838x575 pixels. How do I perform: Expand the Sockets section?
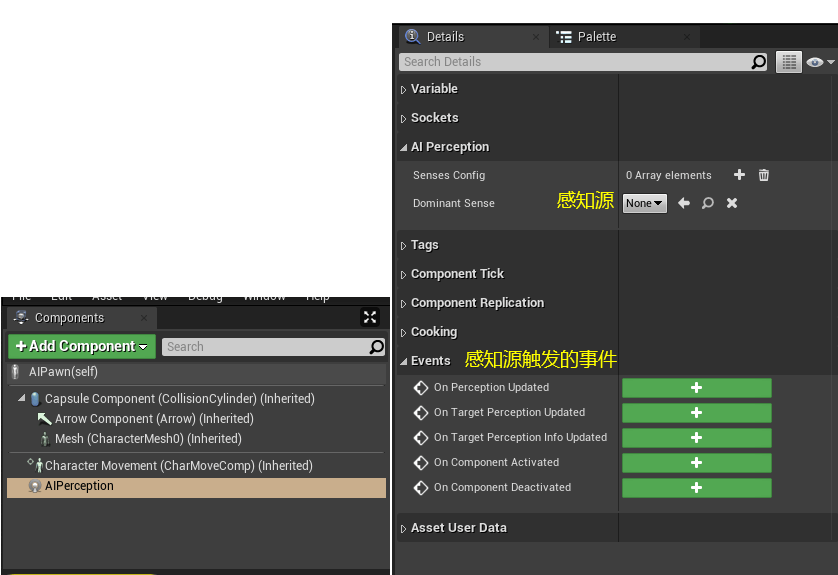(x=404, y=118)
